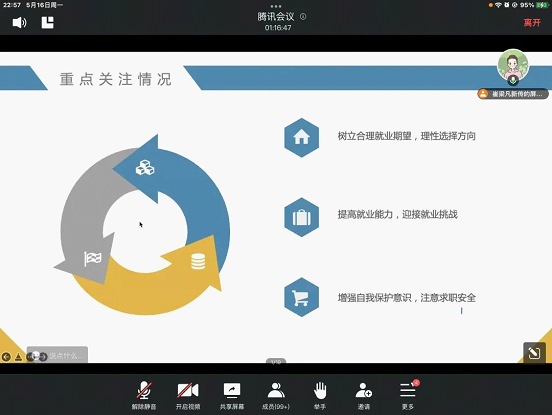Start sharing with 共享屏幕
Viewport: 552px width, 415px height.
[232, 396]
